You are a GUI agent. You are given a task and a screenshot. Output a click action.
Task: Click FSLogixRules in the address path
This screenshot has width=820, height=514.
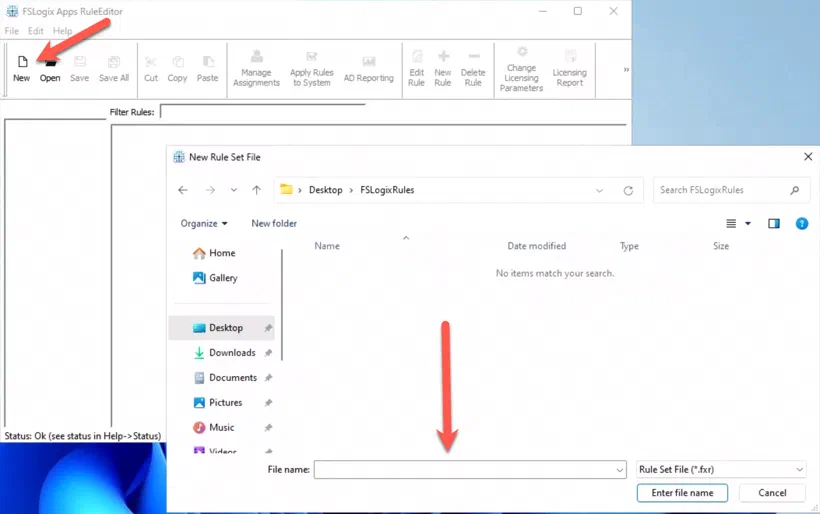(x=387, y=190)
